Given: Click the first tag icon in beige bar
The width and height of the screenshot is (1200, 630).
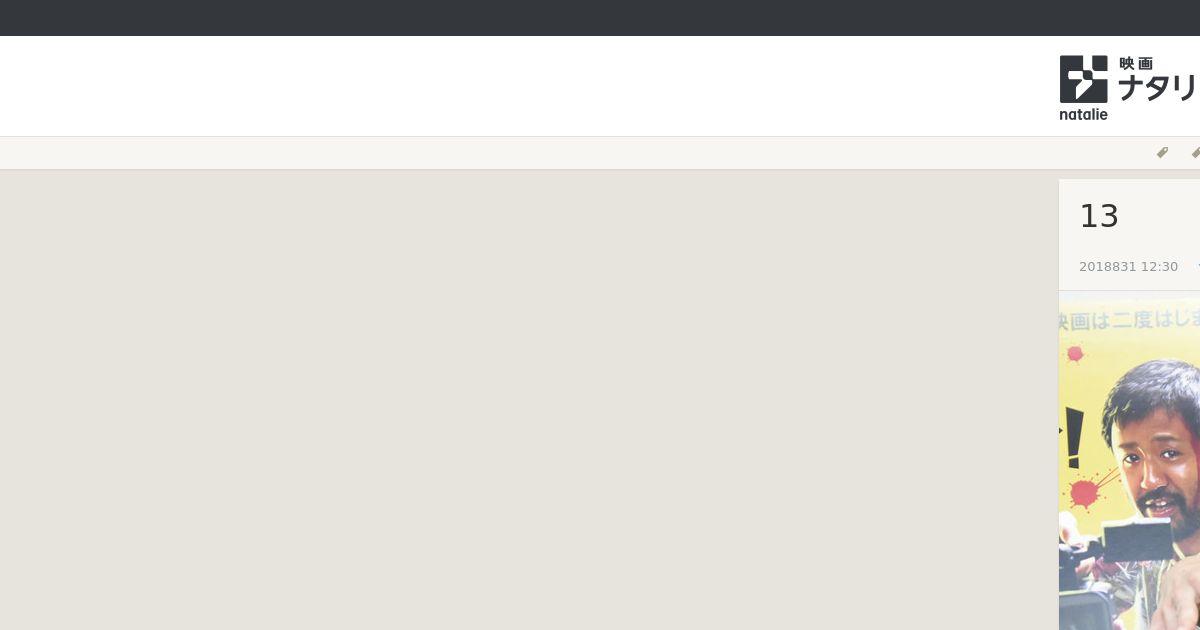Looking at the screenshot, I should click(1162, 153).
